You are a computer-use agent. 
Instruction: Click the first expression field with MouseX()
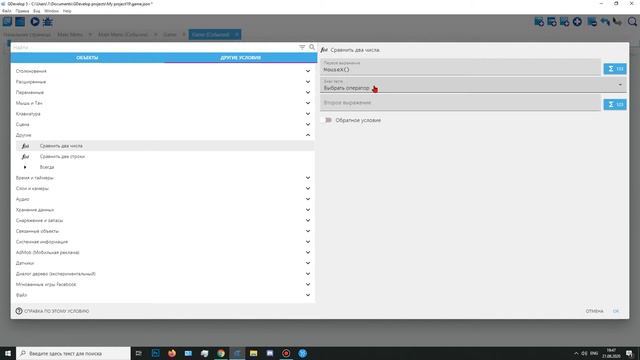point(460,67)
